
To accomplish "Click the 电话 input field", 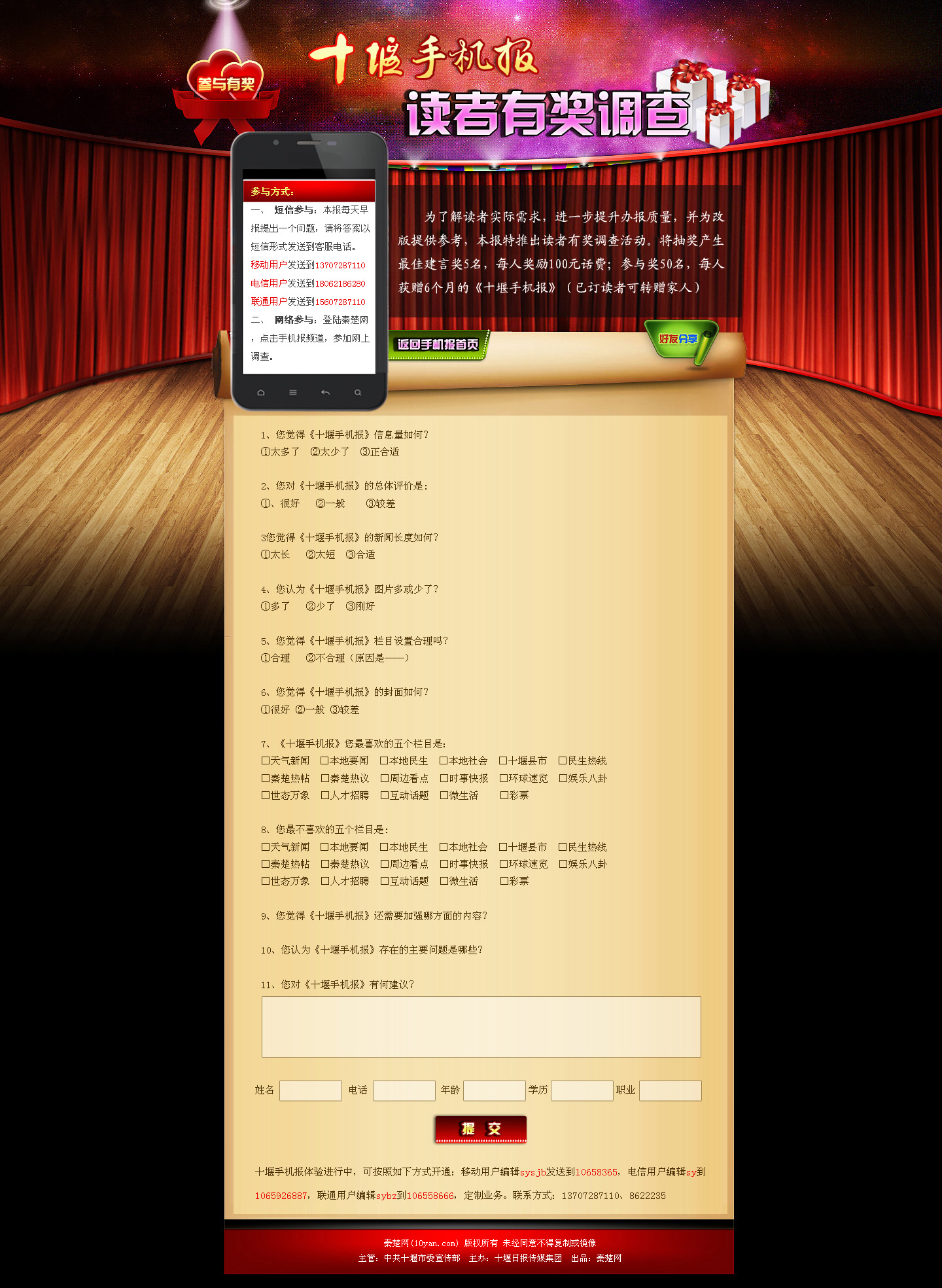I will [404, 1090].
